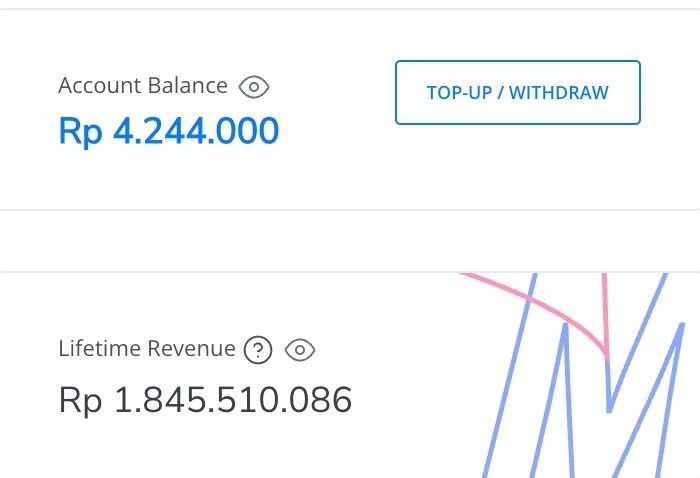Click the Rp 4.244.000 balance amount
This screenshot has height=478, width=700.
169,131
